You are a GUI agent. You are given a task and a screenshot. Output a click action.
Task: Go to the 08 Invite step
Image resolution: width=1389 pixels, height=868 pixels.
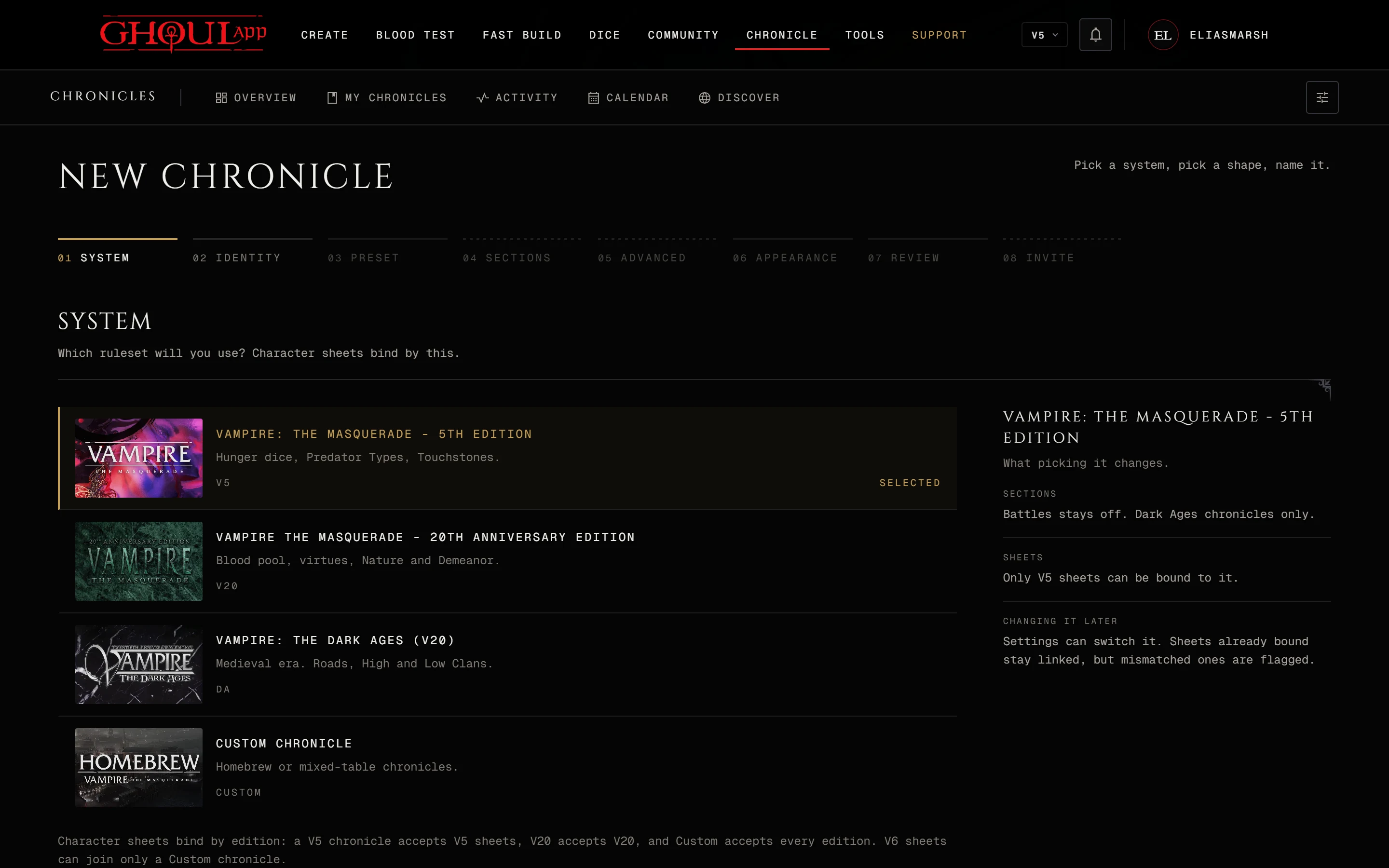(x=1062, y=251)
